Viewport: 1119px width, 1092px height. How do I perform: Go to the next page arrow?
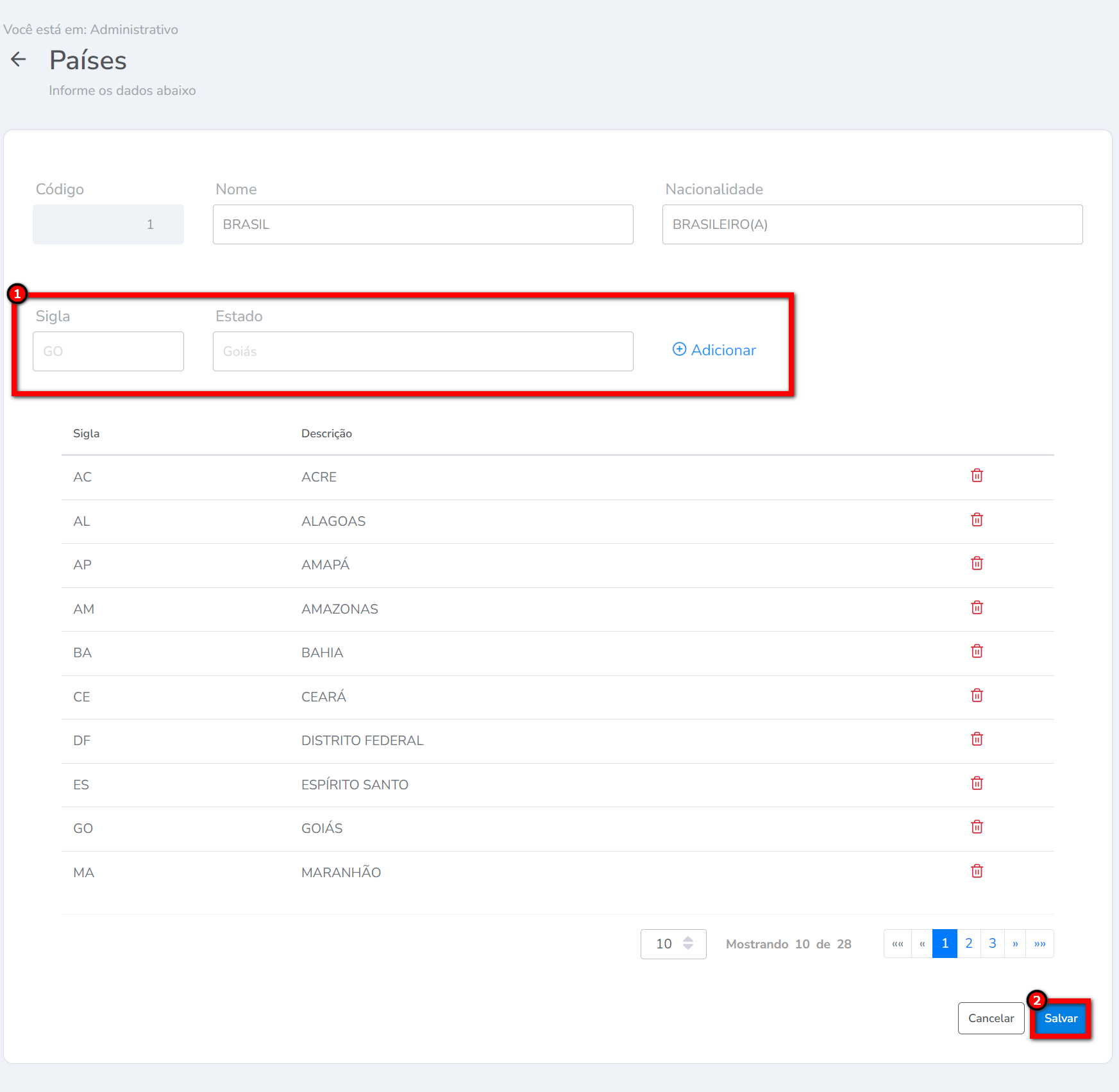click(x=1015, y=944)
